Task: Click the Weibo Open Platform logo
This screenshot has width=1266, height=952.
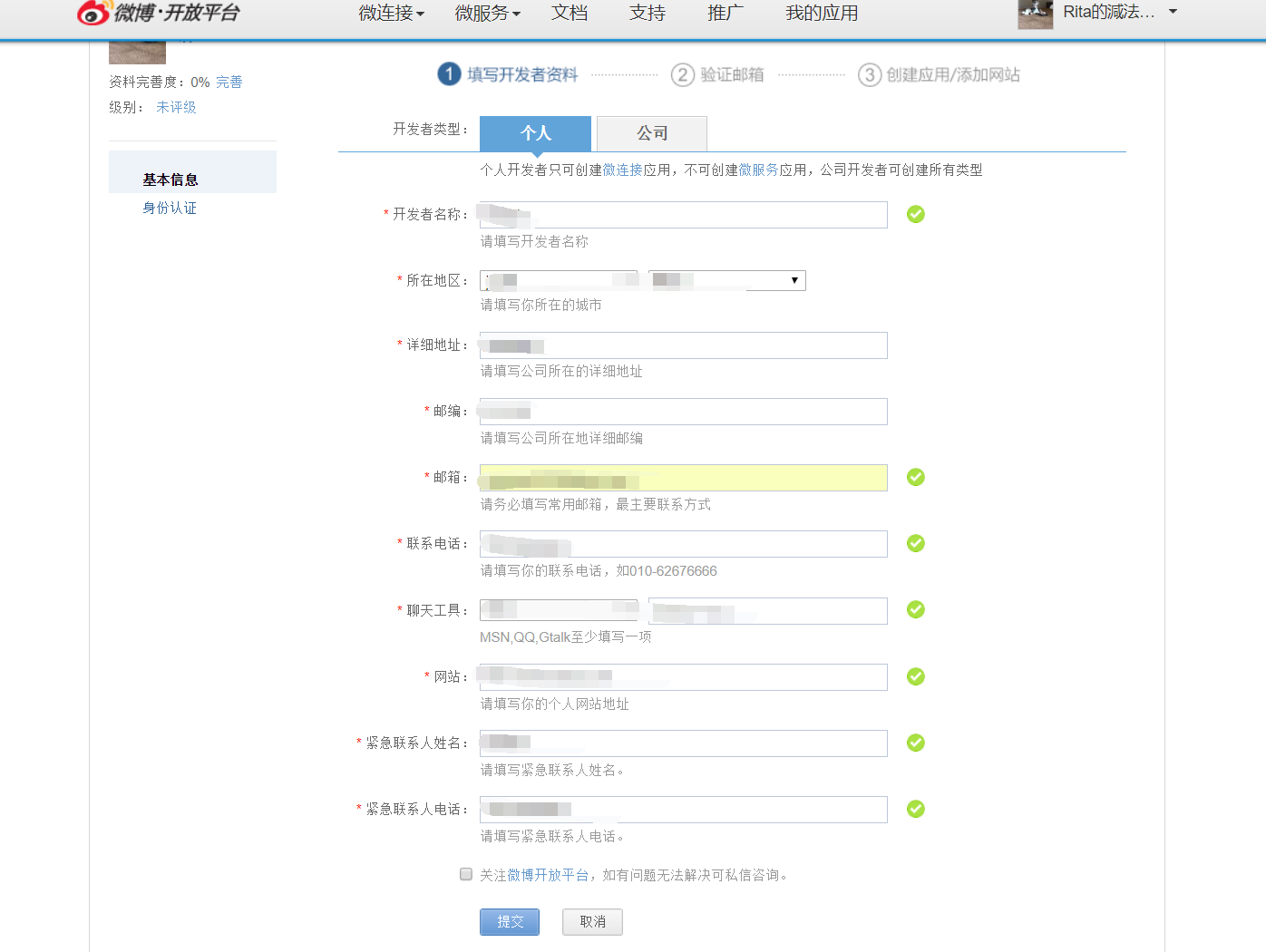Action: (x=159, y=12)
